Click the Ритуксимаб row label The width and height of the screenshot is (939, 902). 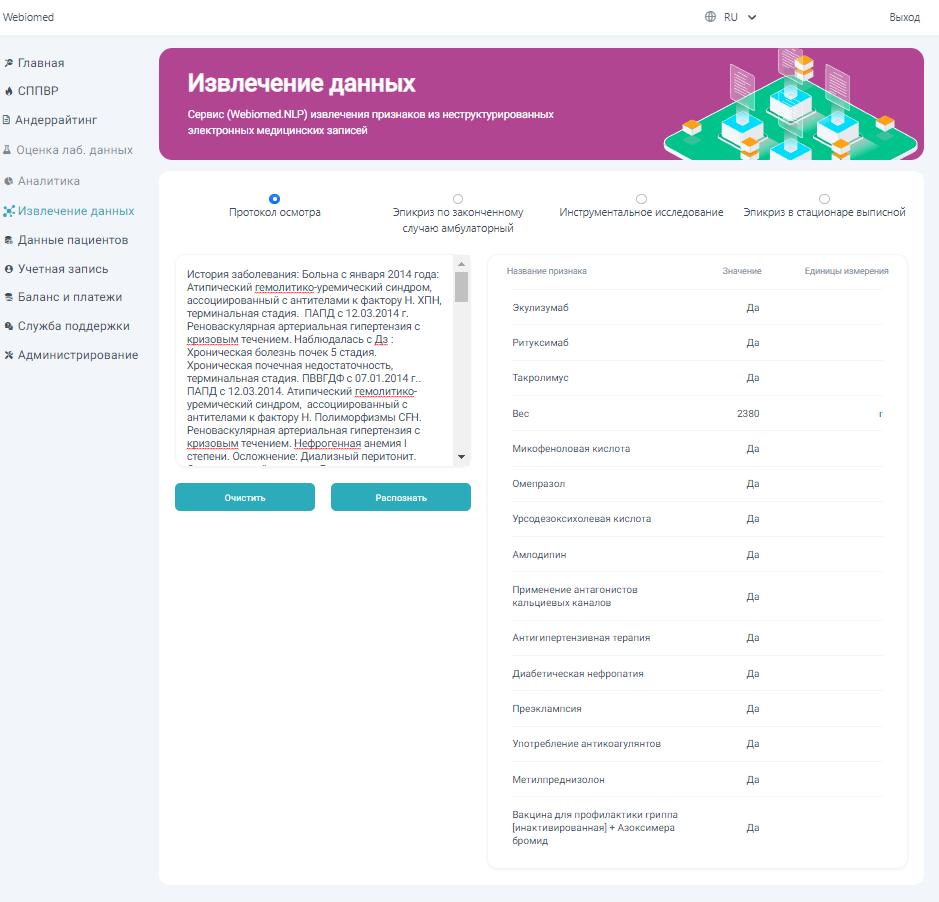[x=540, y=343]
